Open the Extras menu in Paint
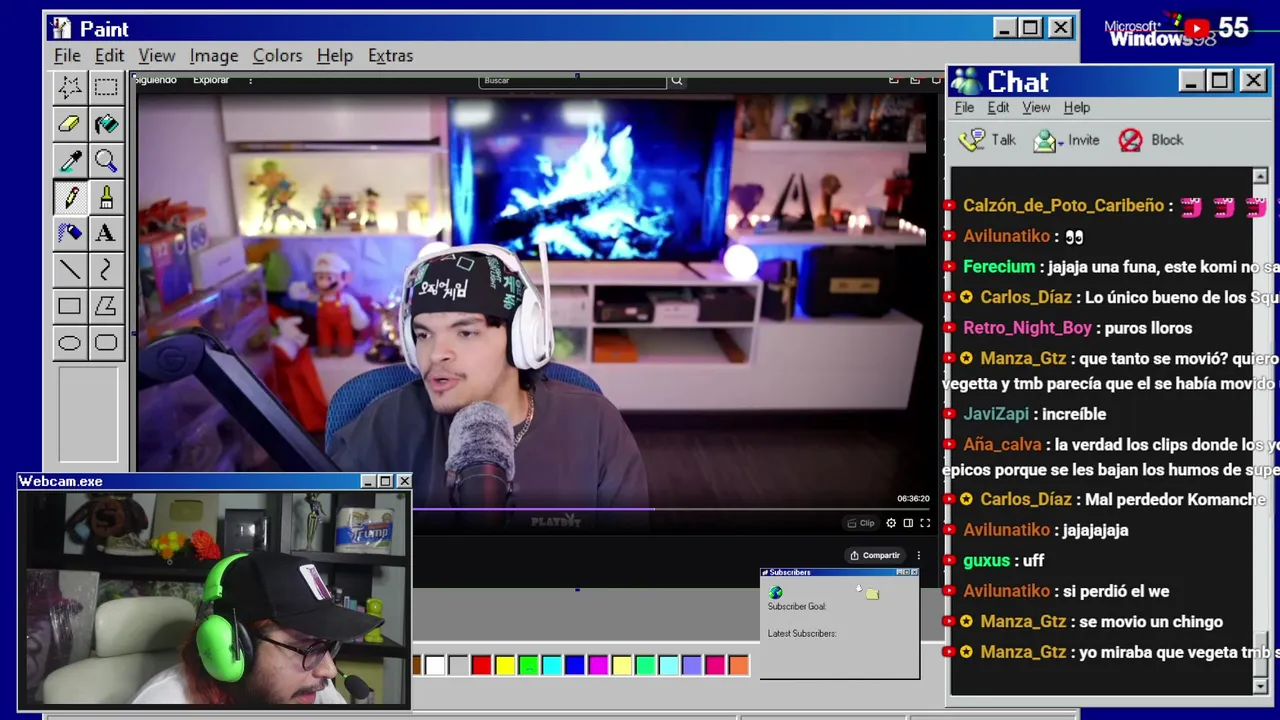Viewport: 1280px width, 720px height. pyautogui.click(x=390, y=56)
